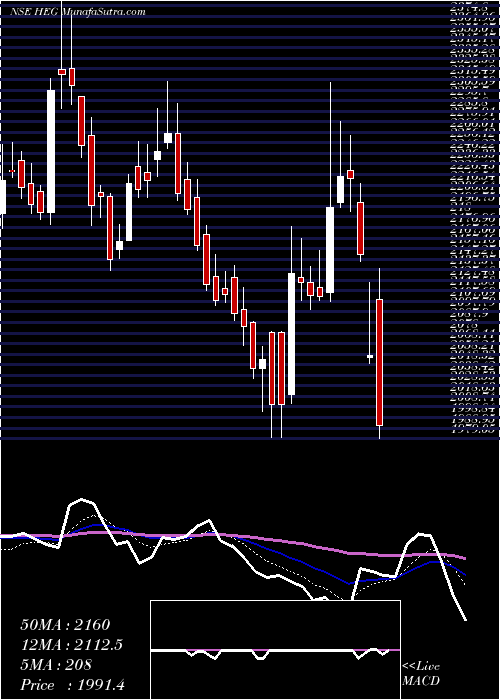Open the <<Live MACD label
The width and height of the screenshot is (500, 700).
(421, 674)
